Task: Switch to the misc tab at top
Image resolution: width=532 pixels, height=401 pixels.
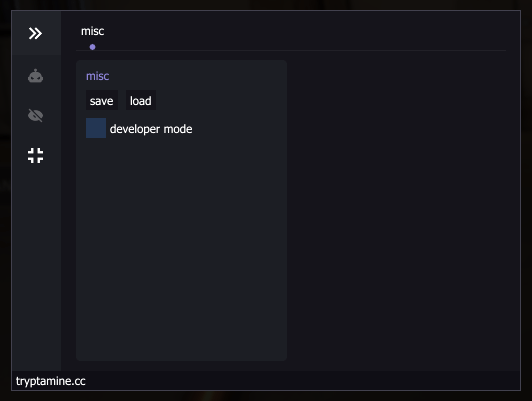Action: coord(92,31)
